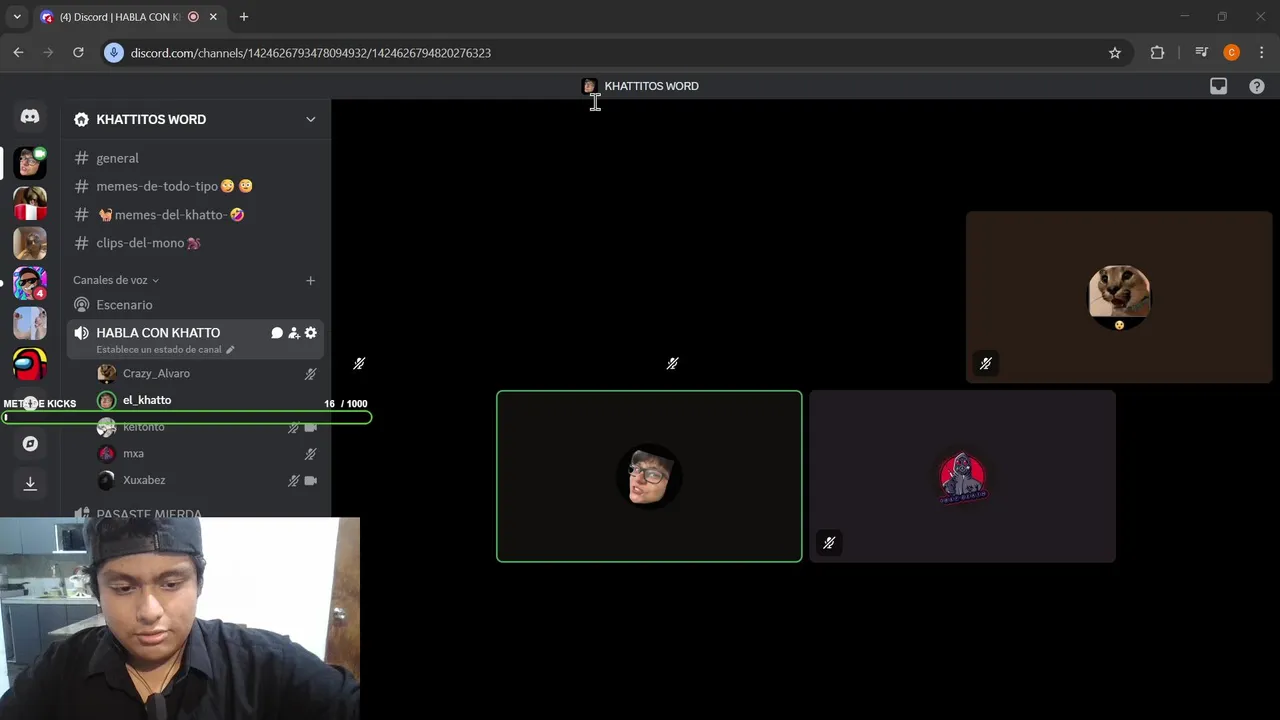Open a new browser tab
This screenshot has width=1280, height=720.
point(243,17)
